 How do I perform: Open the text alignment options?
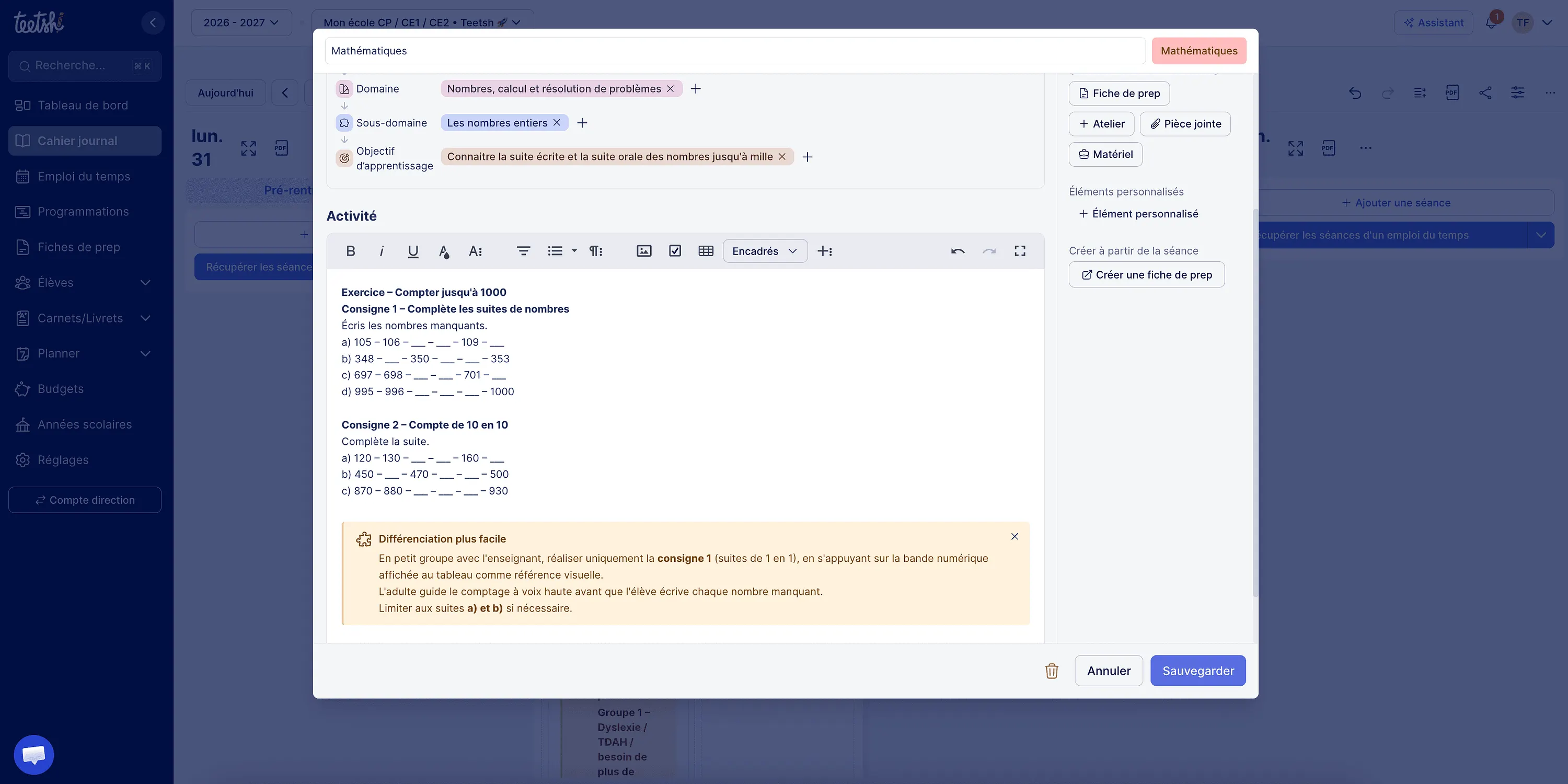tap(523, 251)
